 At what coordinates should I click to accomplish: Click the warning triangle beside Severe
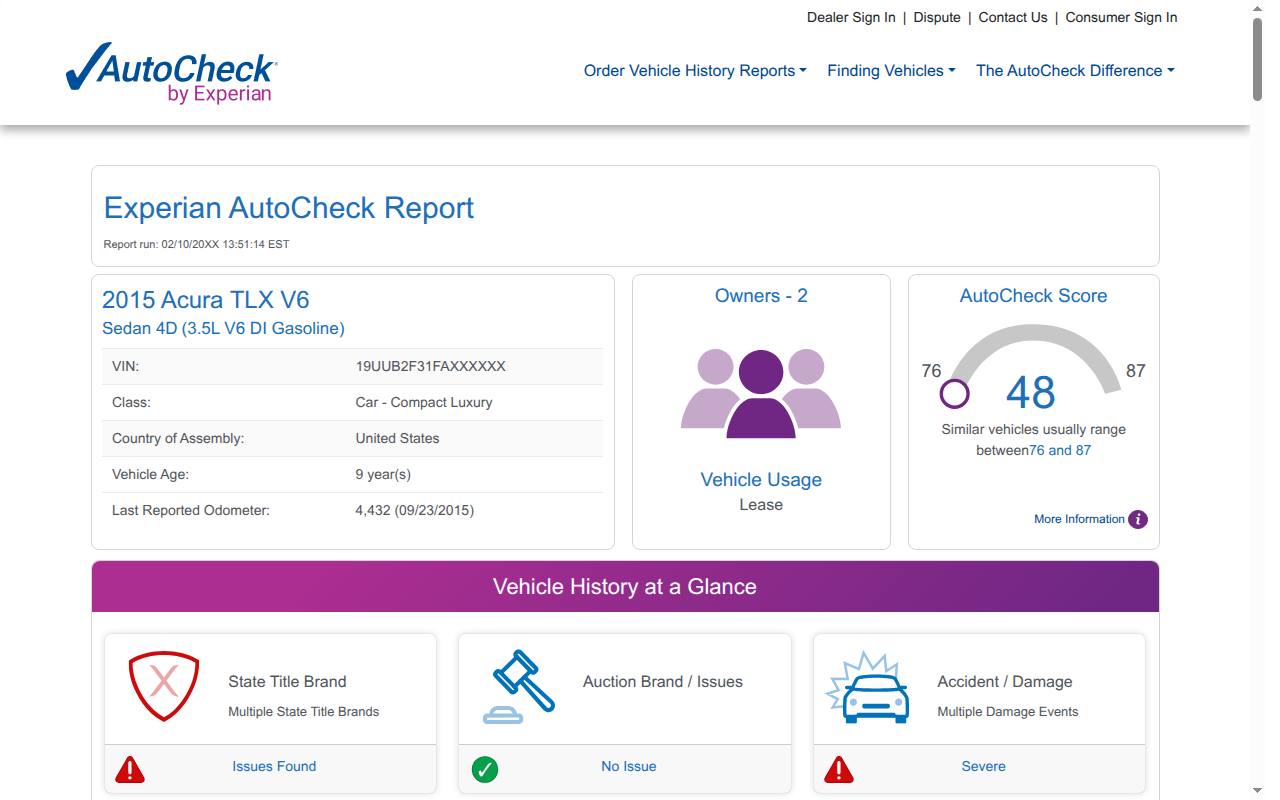(839, 769)
